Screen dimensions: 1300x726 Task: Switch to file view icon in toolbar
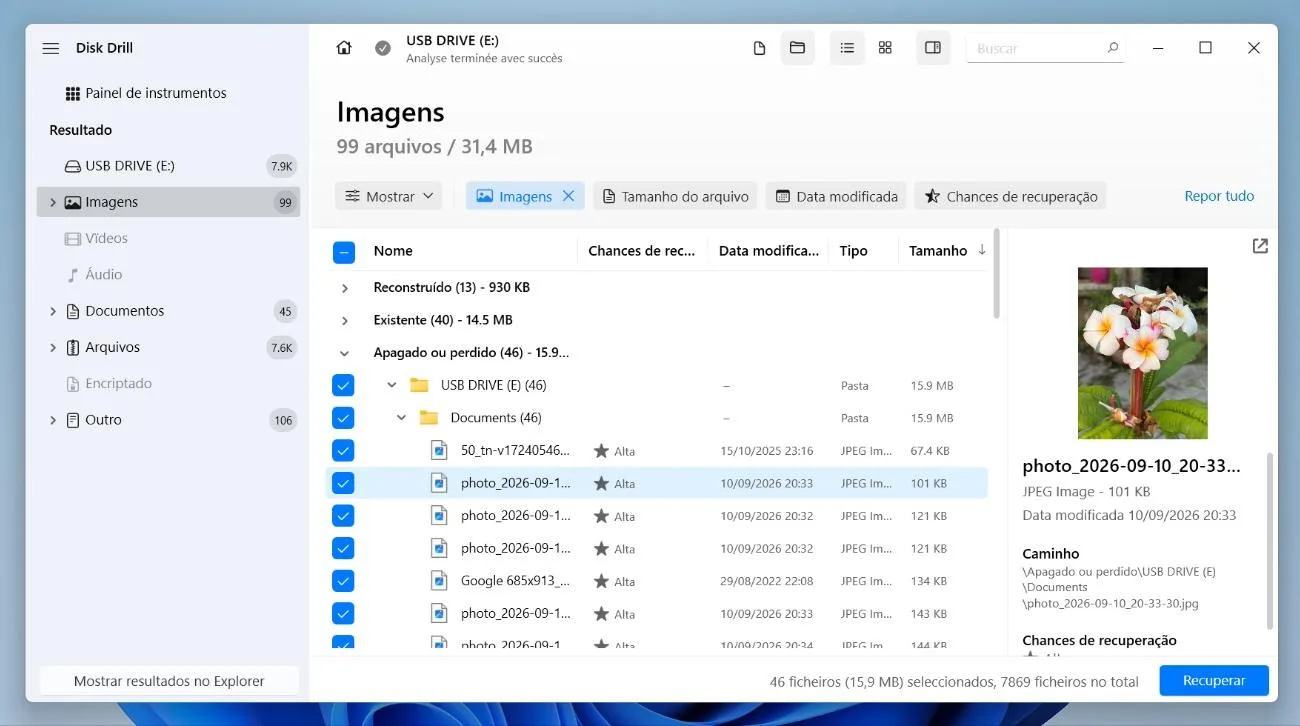[759, 48]
